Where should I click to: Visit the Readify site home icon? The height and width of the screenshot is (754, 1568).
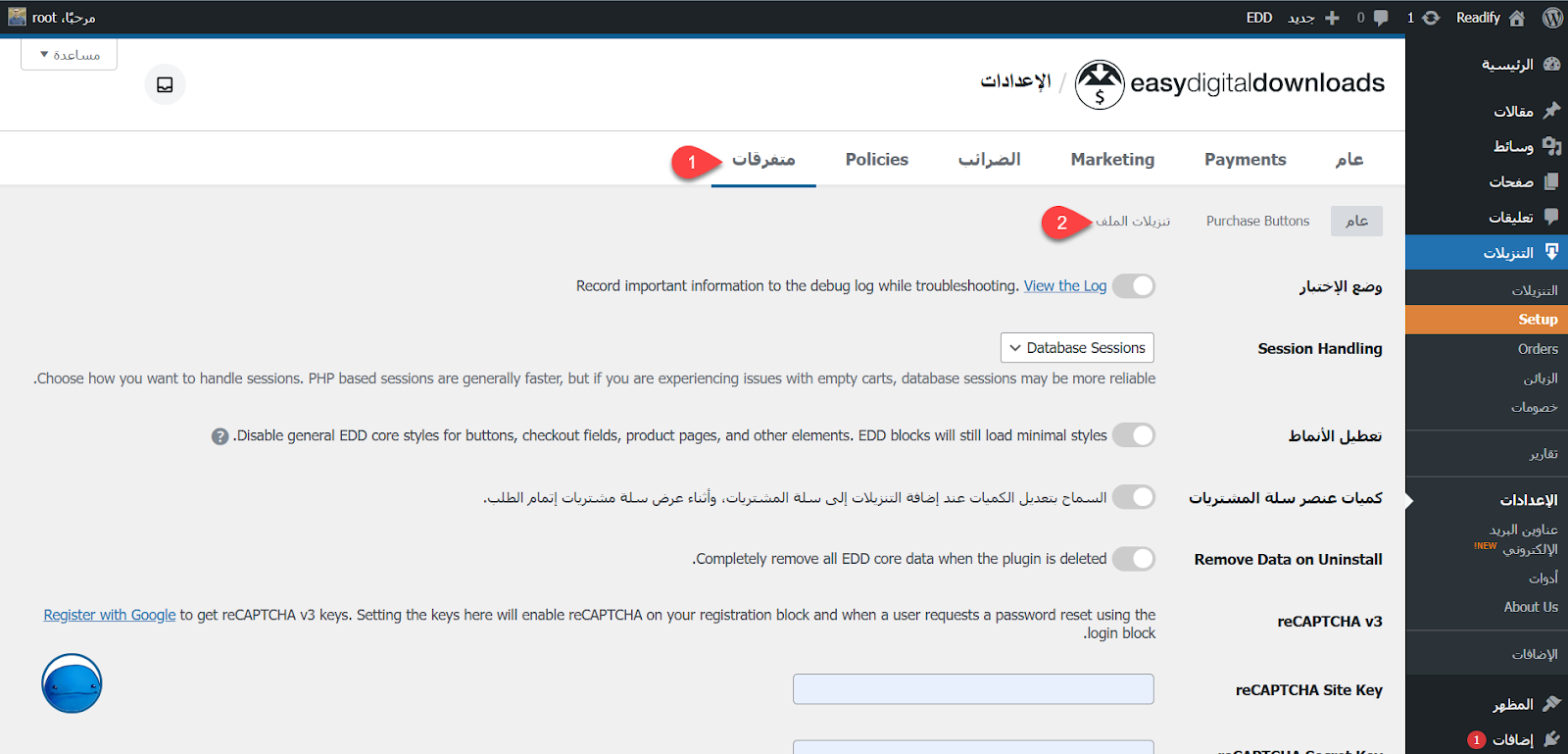tap(1517, 18)
